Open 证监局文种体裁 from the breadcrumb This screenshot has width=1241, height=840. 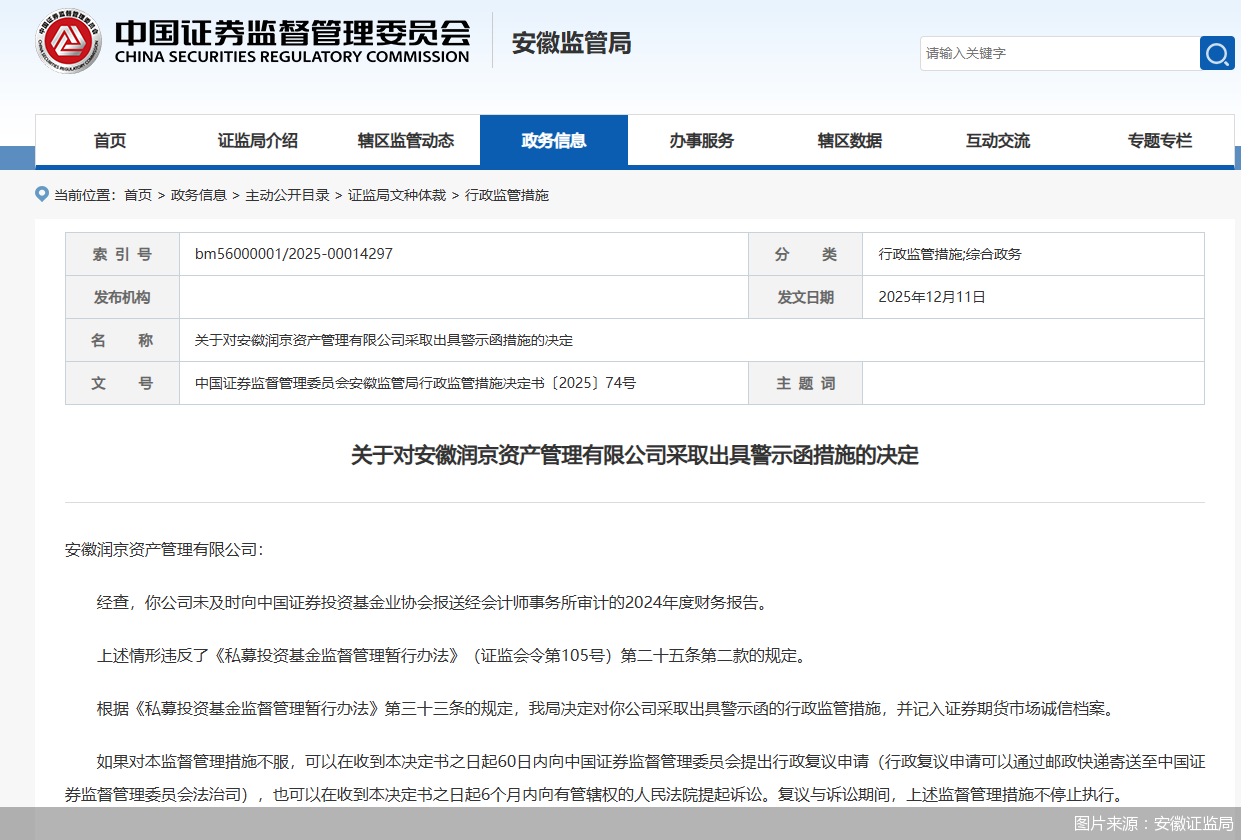coord(390,195)
